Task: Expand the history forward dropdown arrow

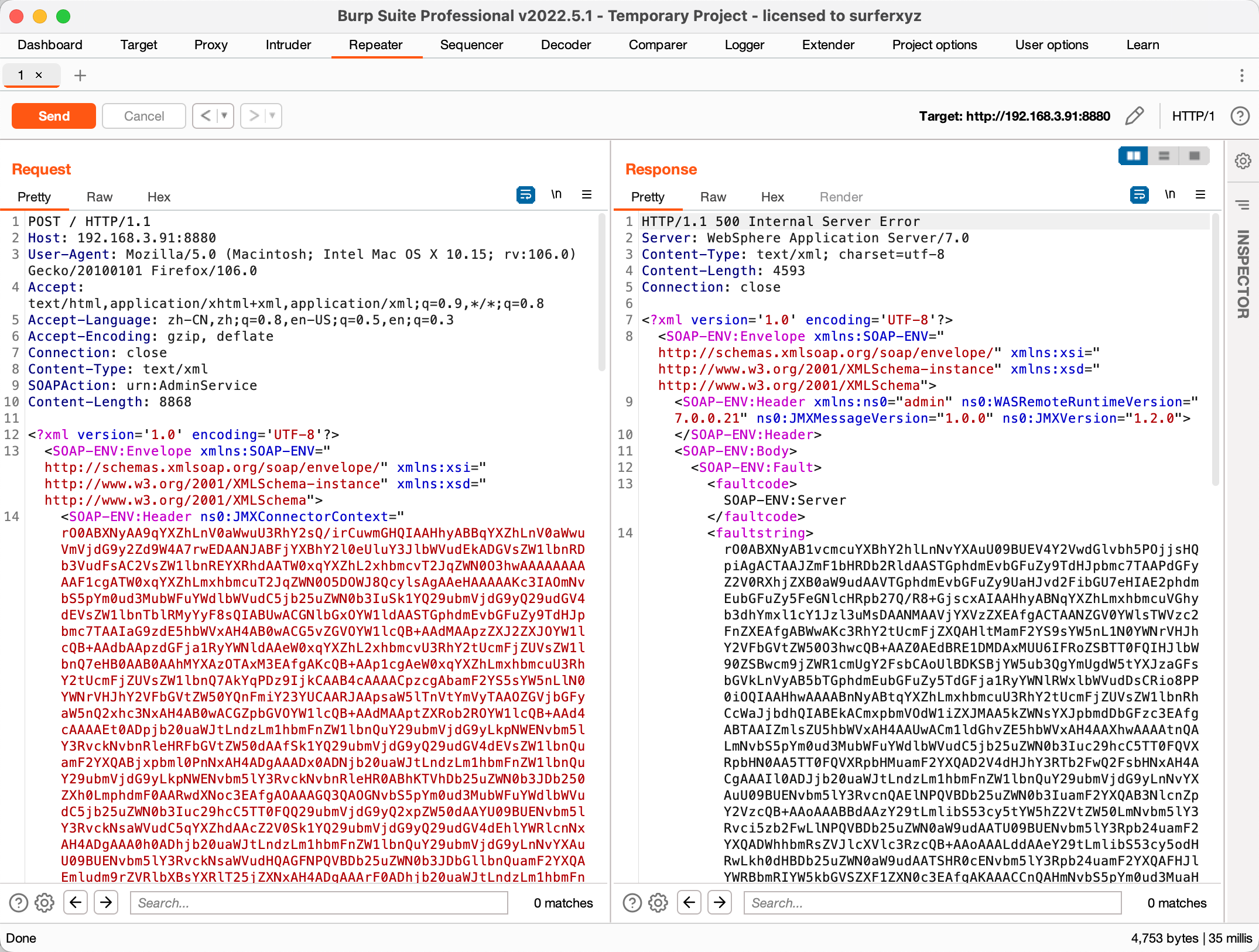Action: click(x=272, y=116)
